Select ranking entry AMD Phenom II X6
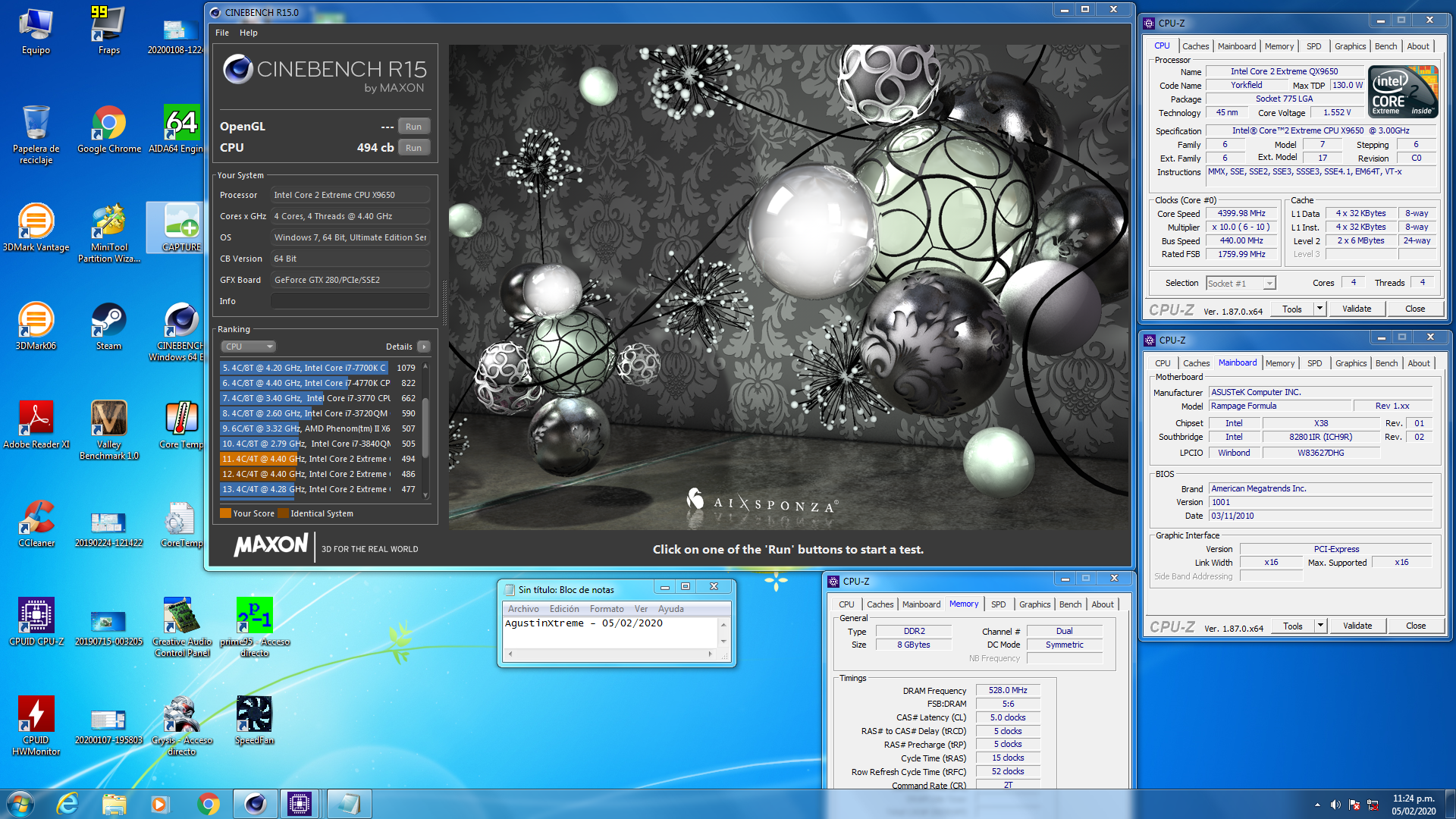This screenshot has height=819, width=1456. click(318, 428)
